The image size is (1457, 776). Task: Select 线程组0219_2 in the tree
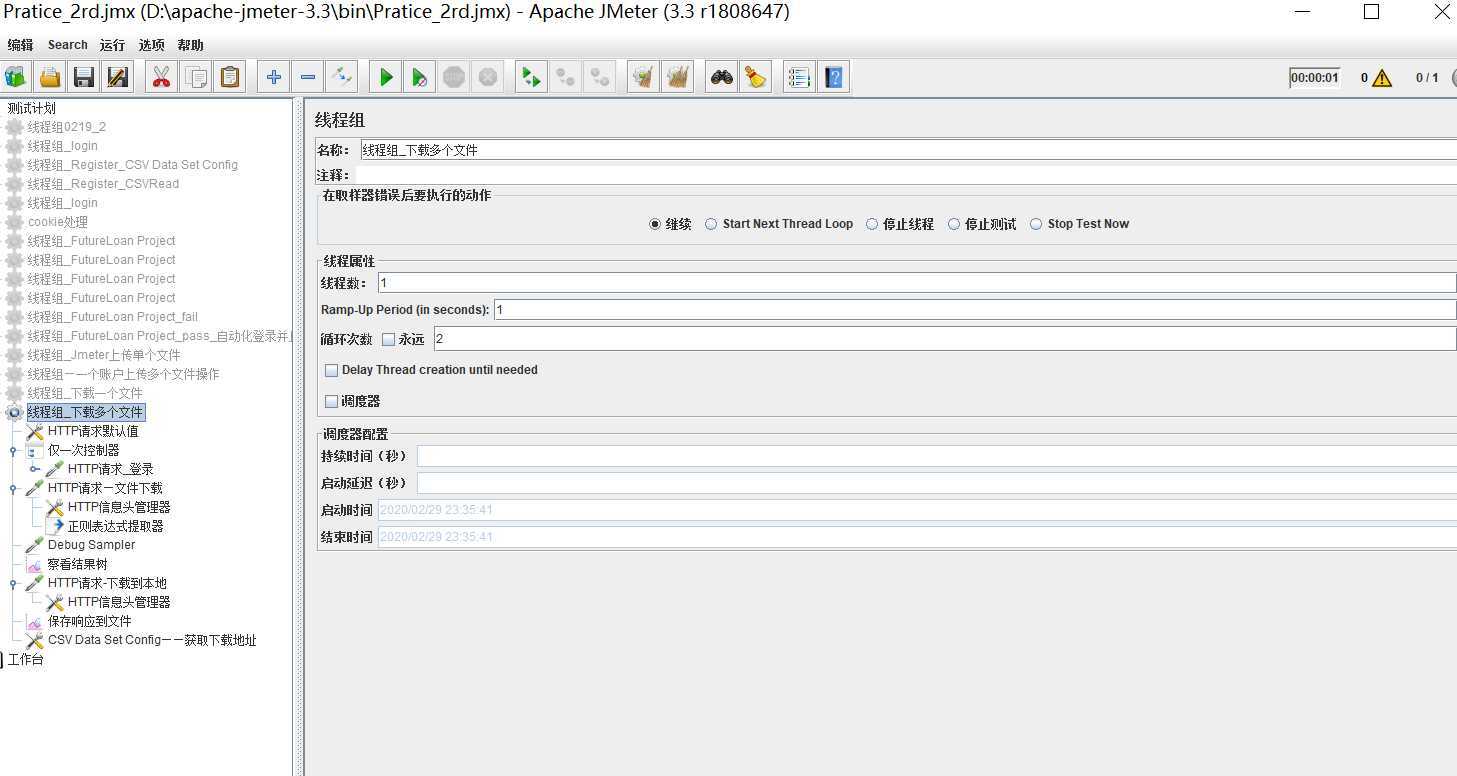(x=67, y=127)
